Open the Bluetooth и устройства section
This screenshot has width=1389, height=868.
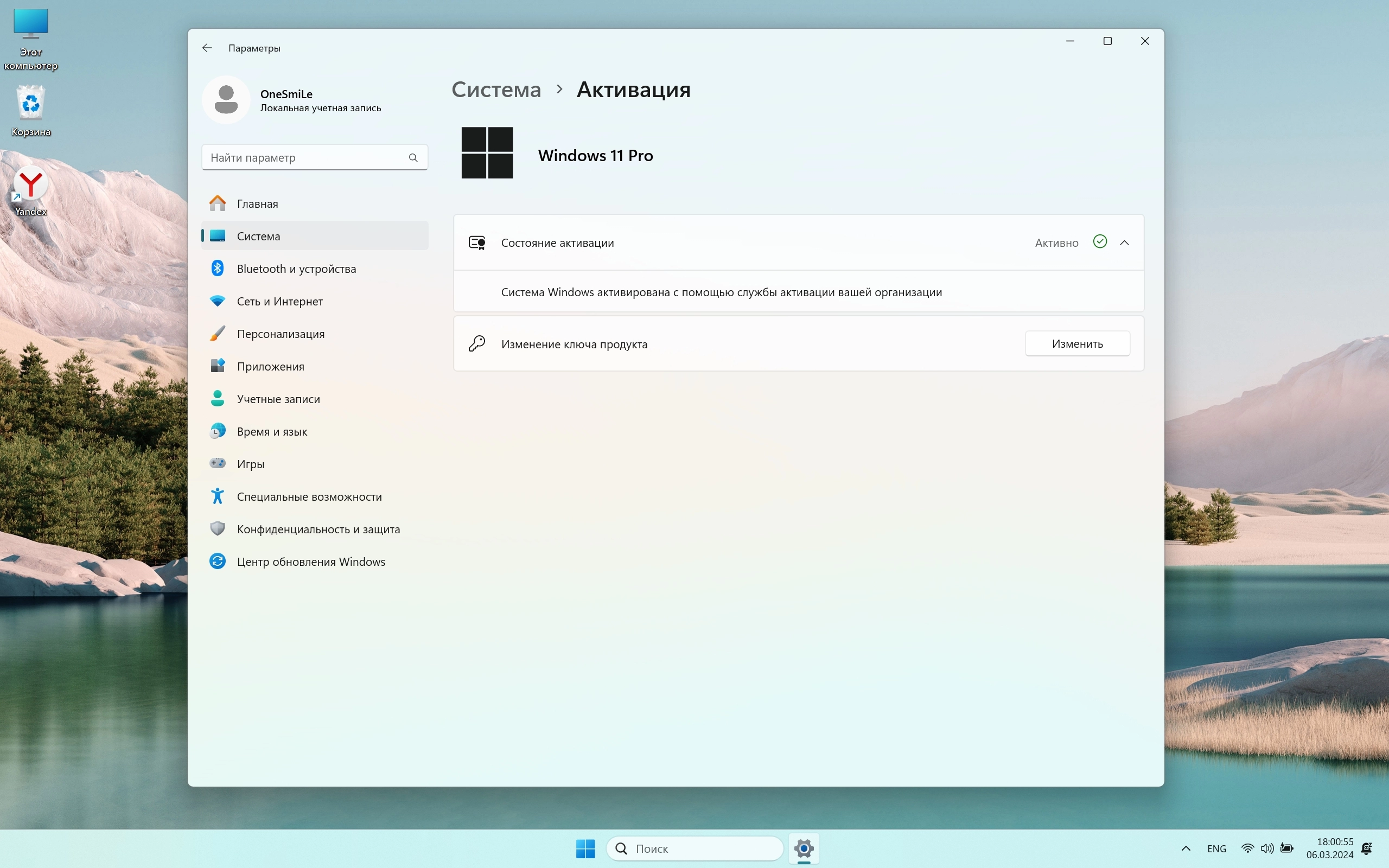[296, 269]
